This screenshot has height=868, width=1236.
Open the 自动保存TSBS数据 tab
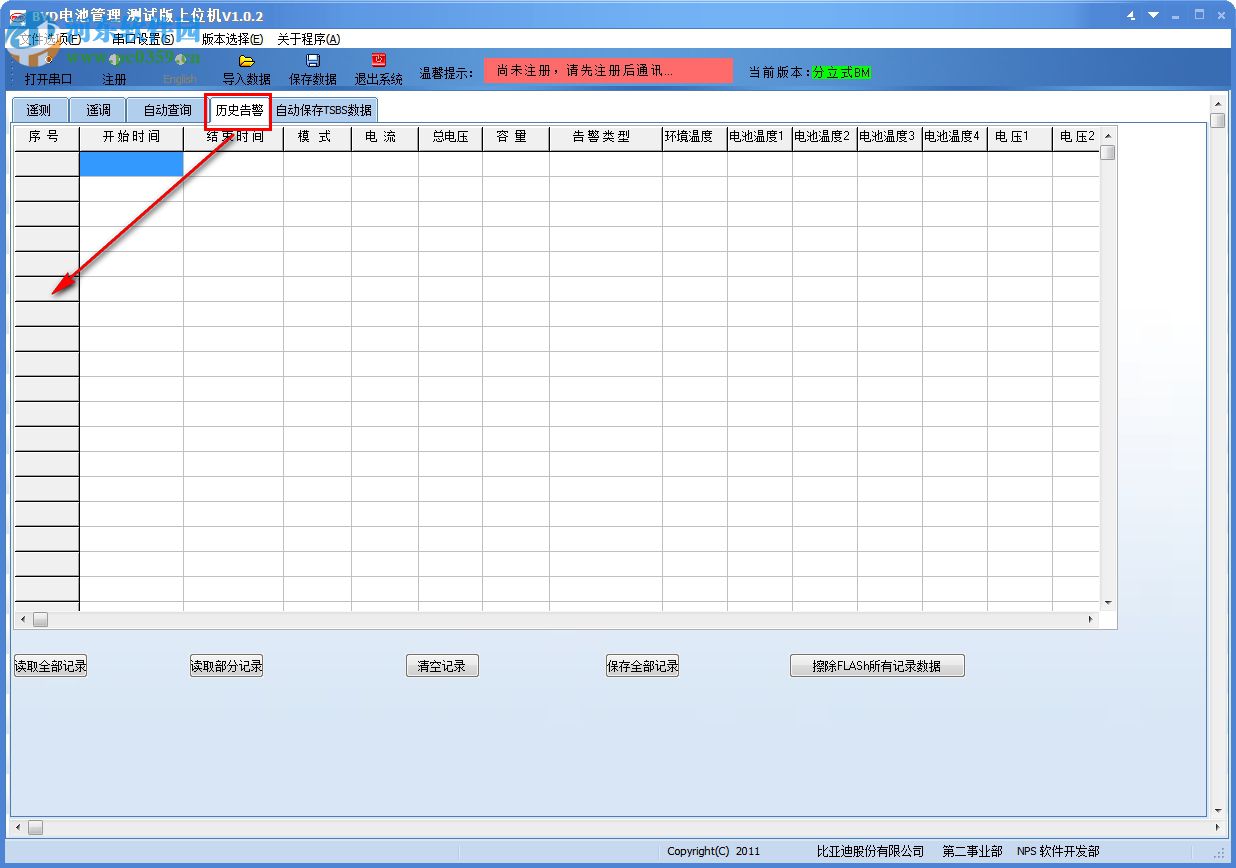[x=324, y=110]
